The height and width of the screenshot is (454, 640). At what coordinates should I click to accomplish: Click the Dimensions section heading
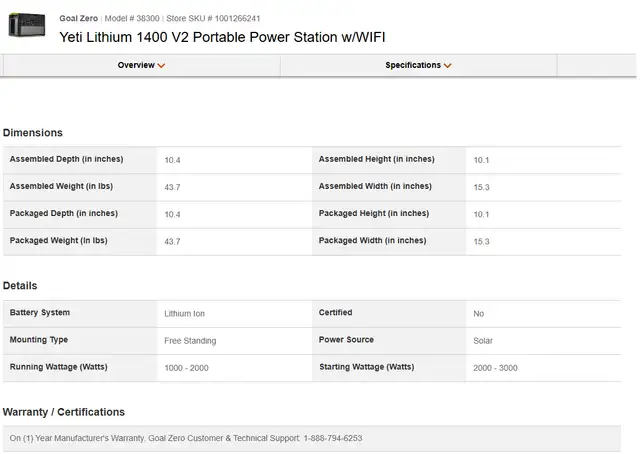click(x=33, y=133)
